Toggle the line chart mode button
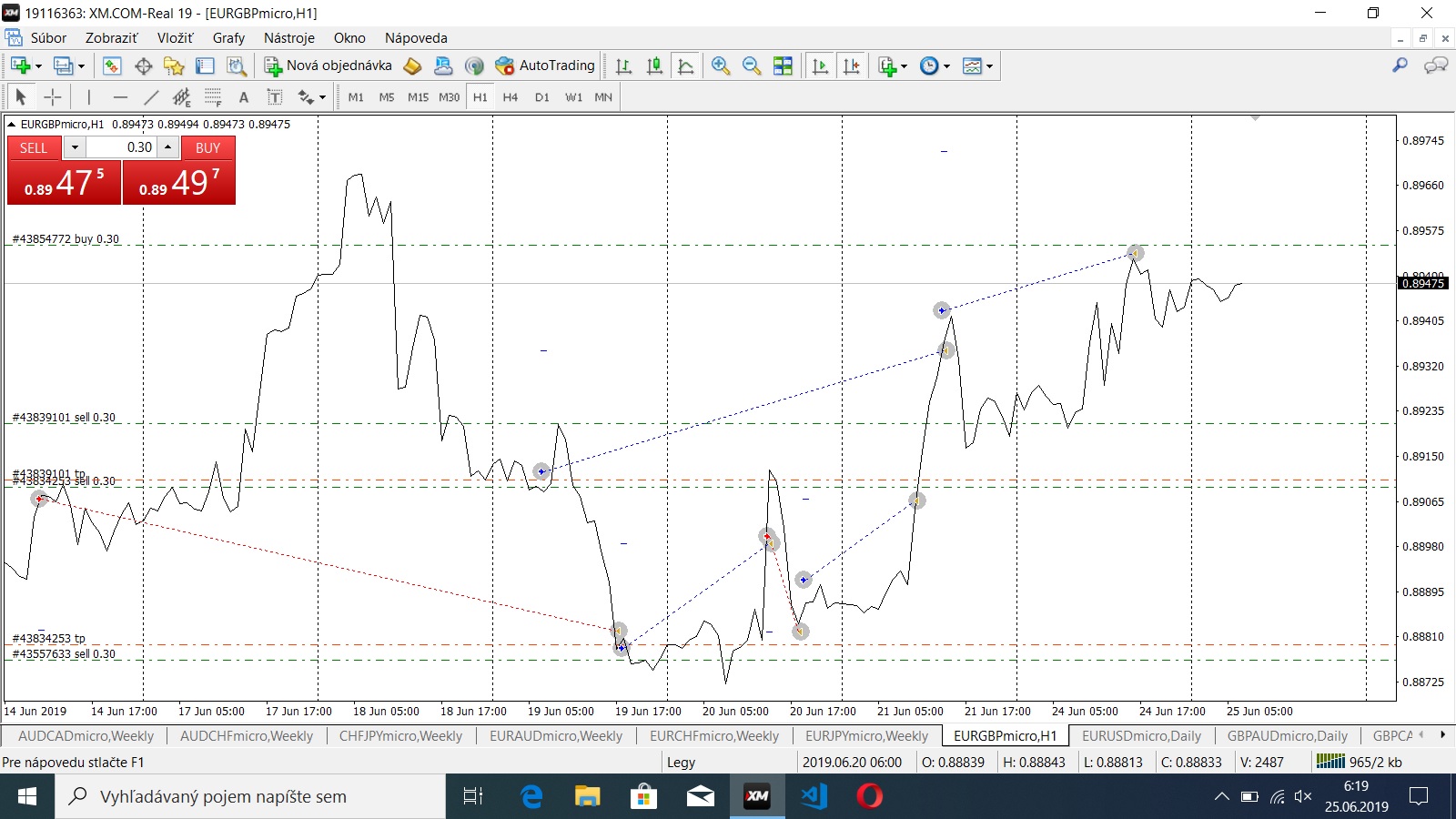The image size is (1456, 819). [x=685, y=66]
